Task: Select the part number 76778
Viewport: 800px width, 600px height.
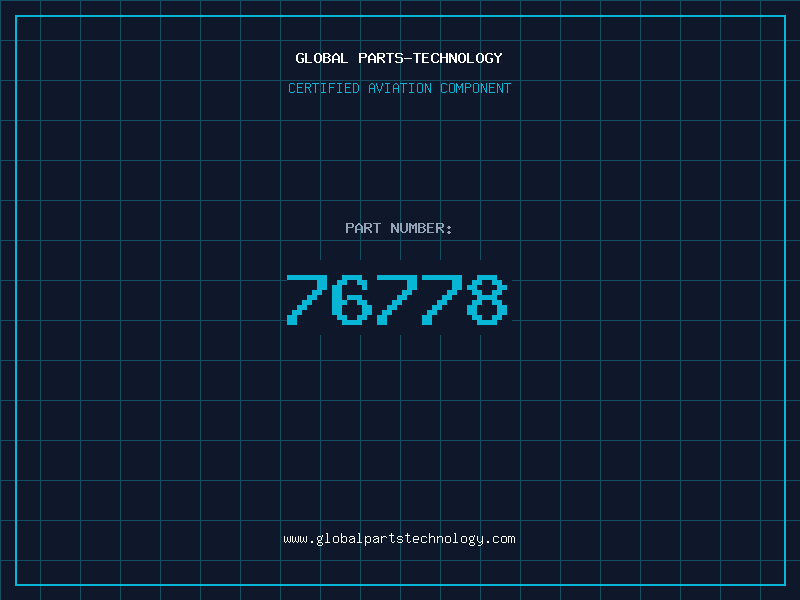Action: click(x=397, y=299)
